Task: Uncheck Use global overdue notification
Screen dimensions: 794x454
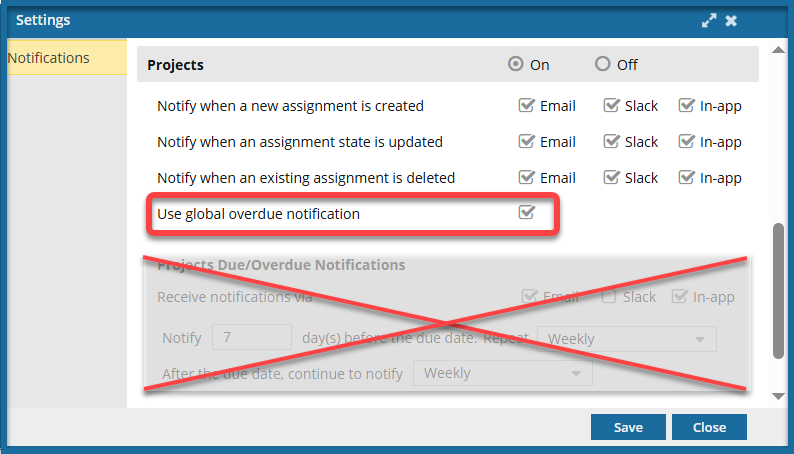Action: click(x=527, y=212)
